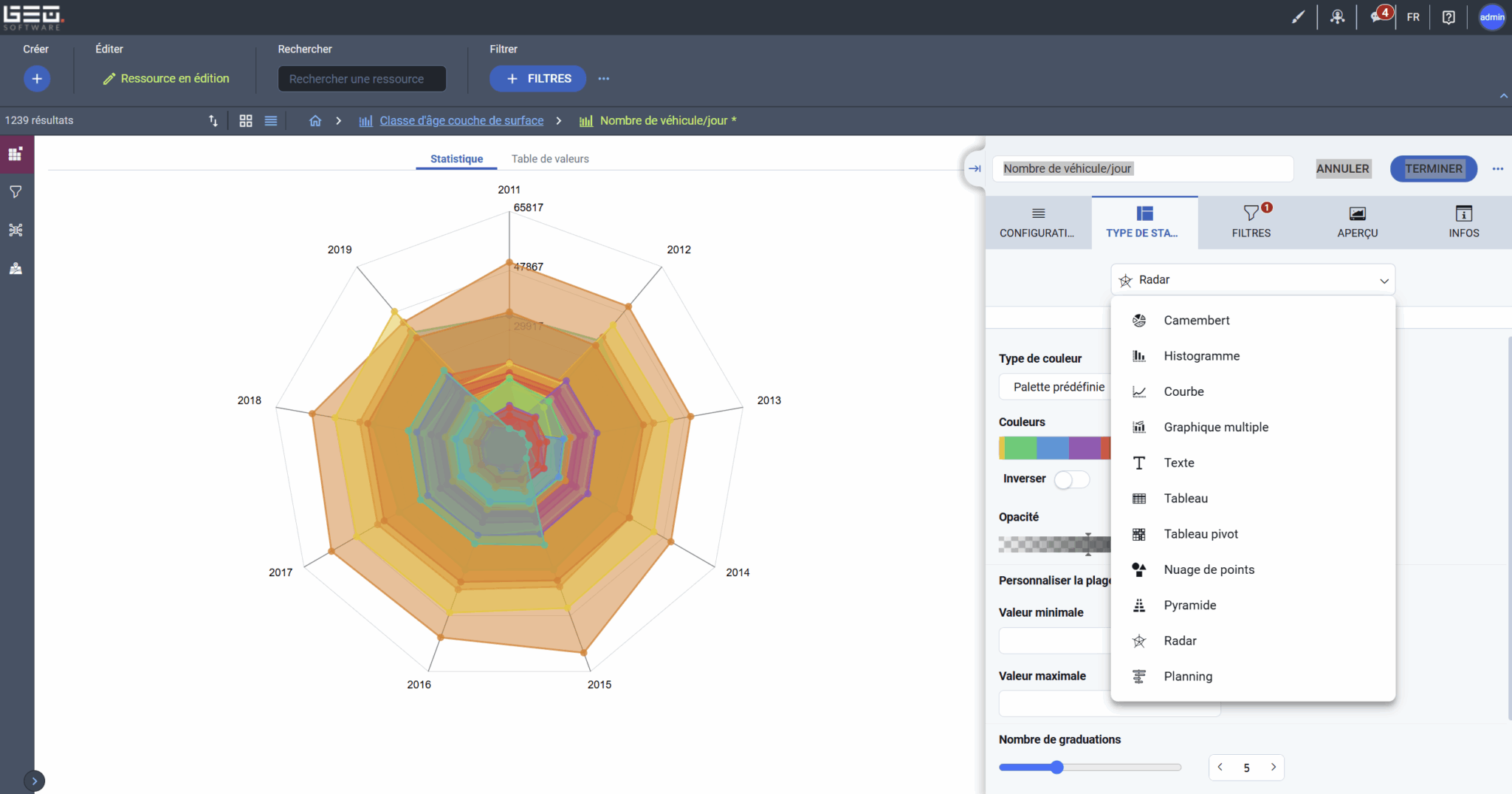Click the help question mark icon
The width and height of the screenshot is (1512, 794).
1449,17
